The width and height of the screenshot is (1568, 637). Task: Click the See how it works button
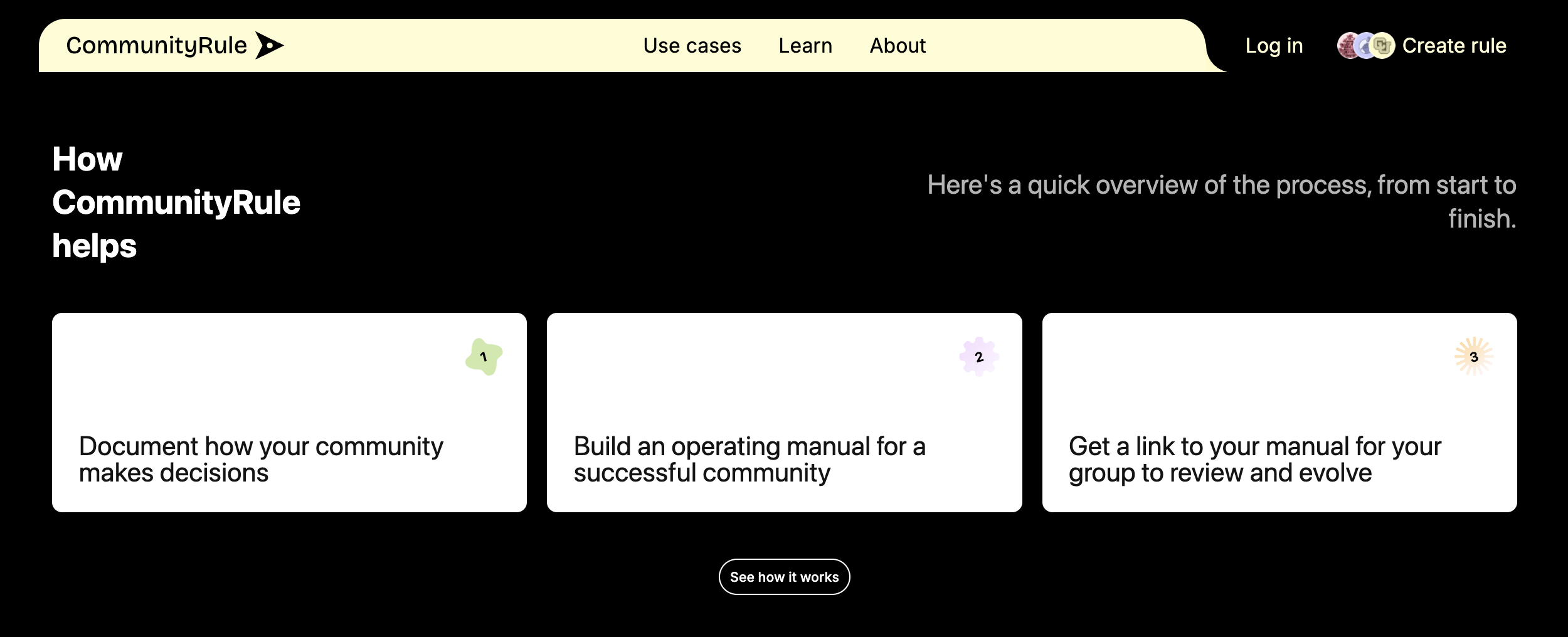tap(784, 577)
